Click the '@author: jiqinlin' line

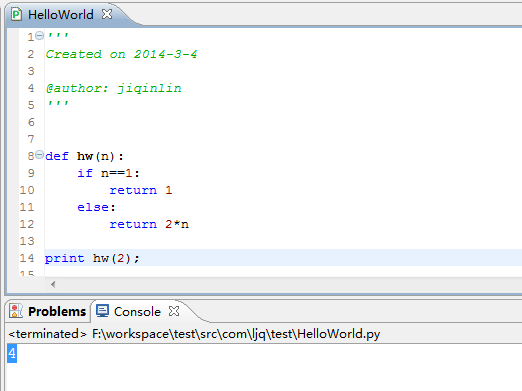tap(113, 88)
